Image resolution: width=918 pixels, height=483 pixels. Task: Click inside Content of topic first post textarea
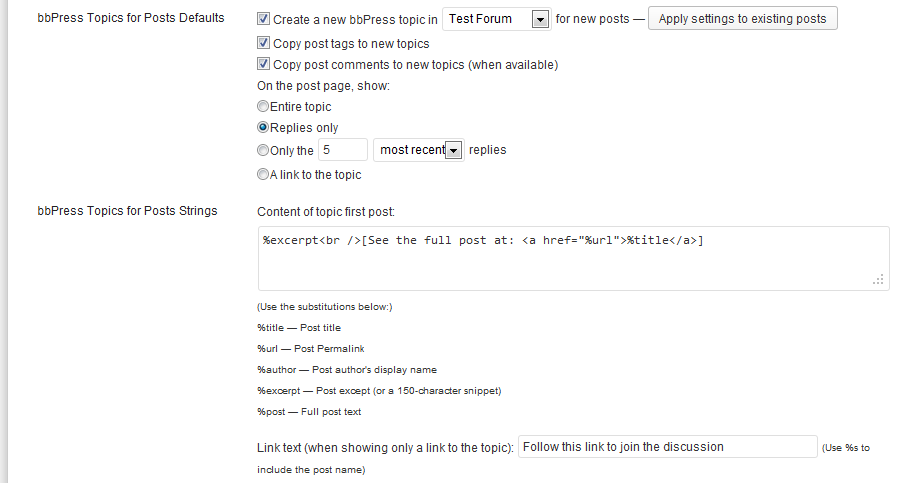coord(574,258)
